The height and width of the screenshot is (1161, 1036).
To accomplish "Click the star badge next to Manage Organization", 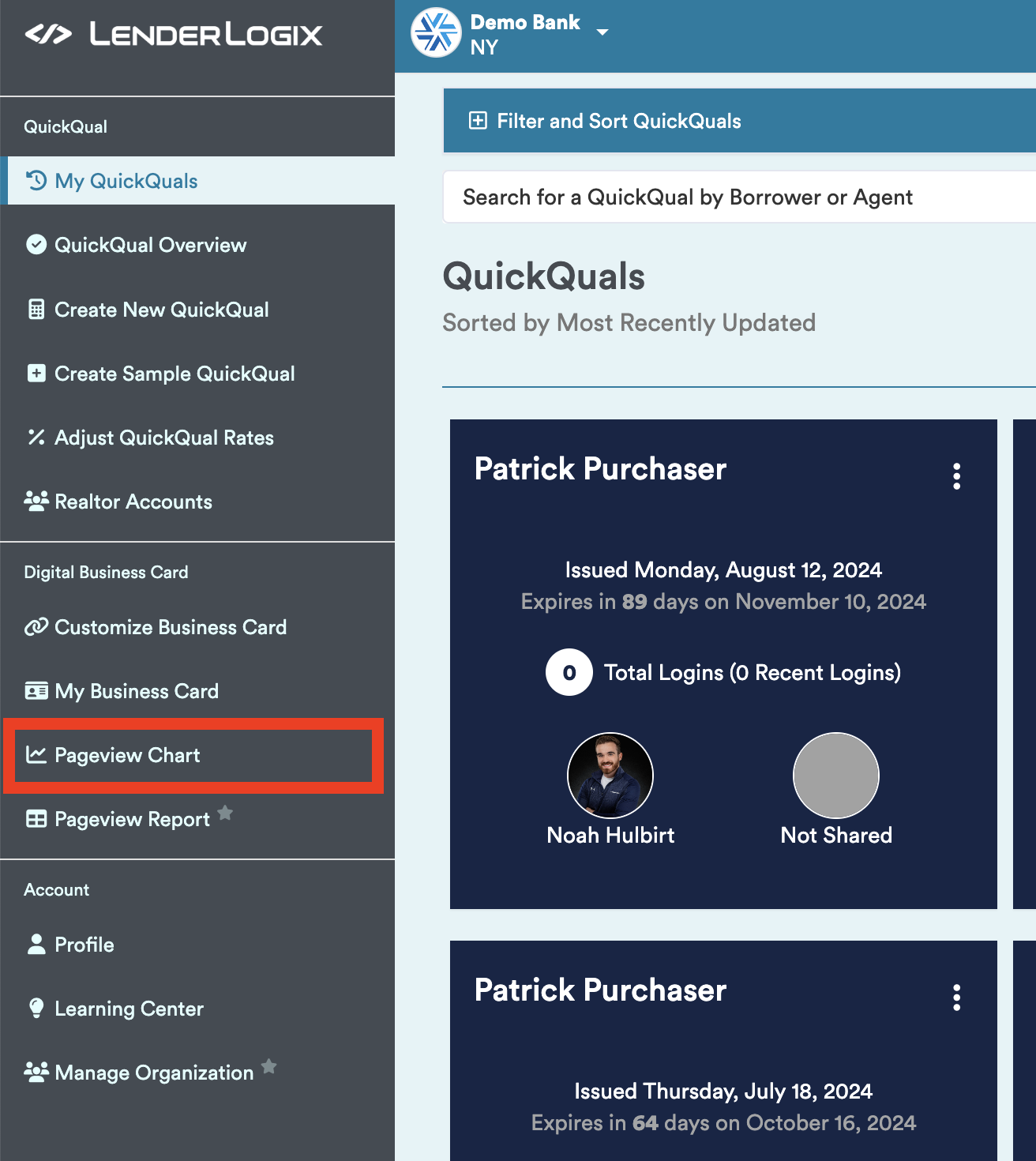I will coord(269,1066).
